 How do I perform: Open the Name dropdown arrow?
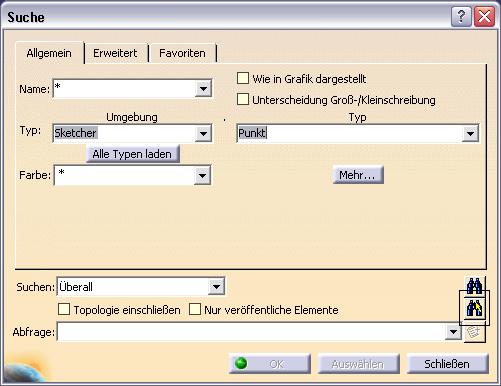tap(203, 89)
